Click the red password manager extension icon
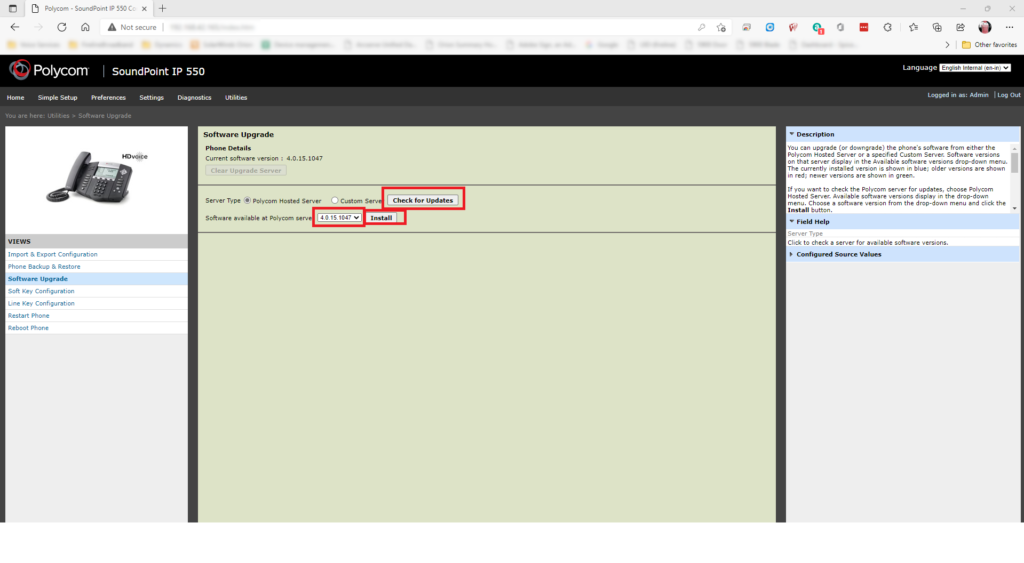Viewport: 1024px width, 563px height. (x=864, y=27)
